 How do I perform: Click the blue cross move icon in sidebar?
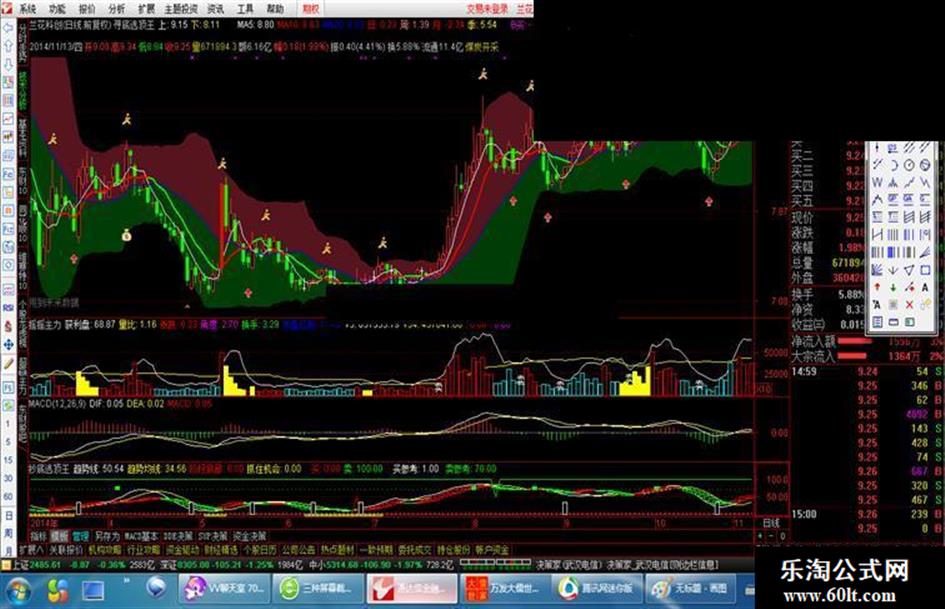pos(8,344)
